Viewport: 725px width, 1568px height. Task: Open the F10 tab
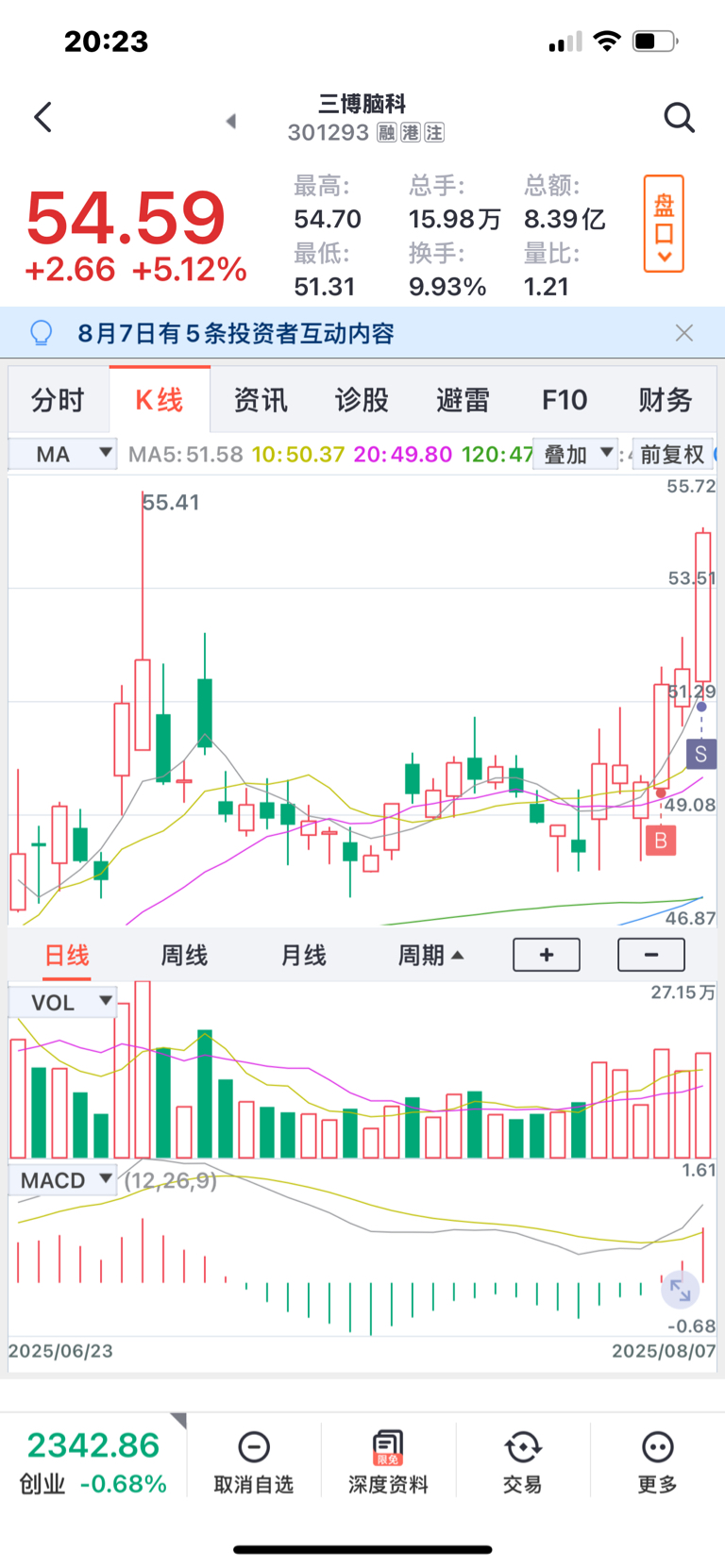[565, 400]
